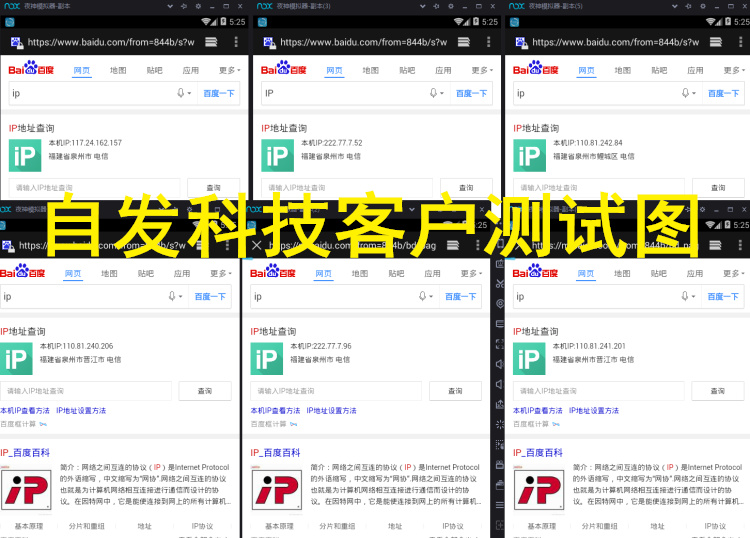Image resolution: width=750 pixels, height=538 pixels.
Task: Switch to 应用 tab in 110.81.240.206 window
Action: click(x=182, y=274)
